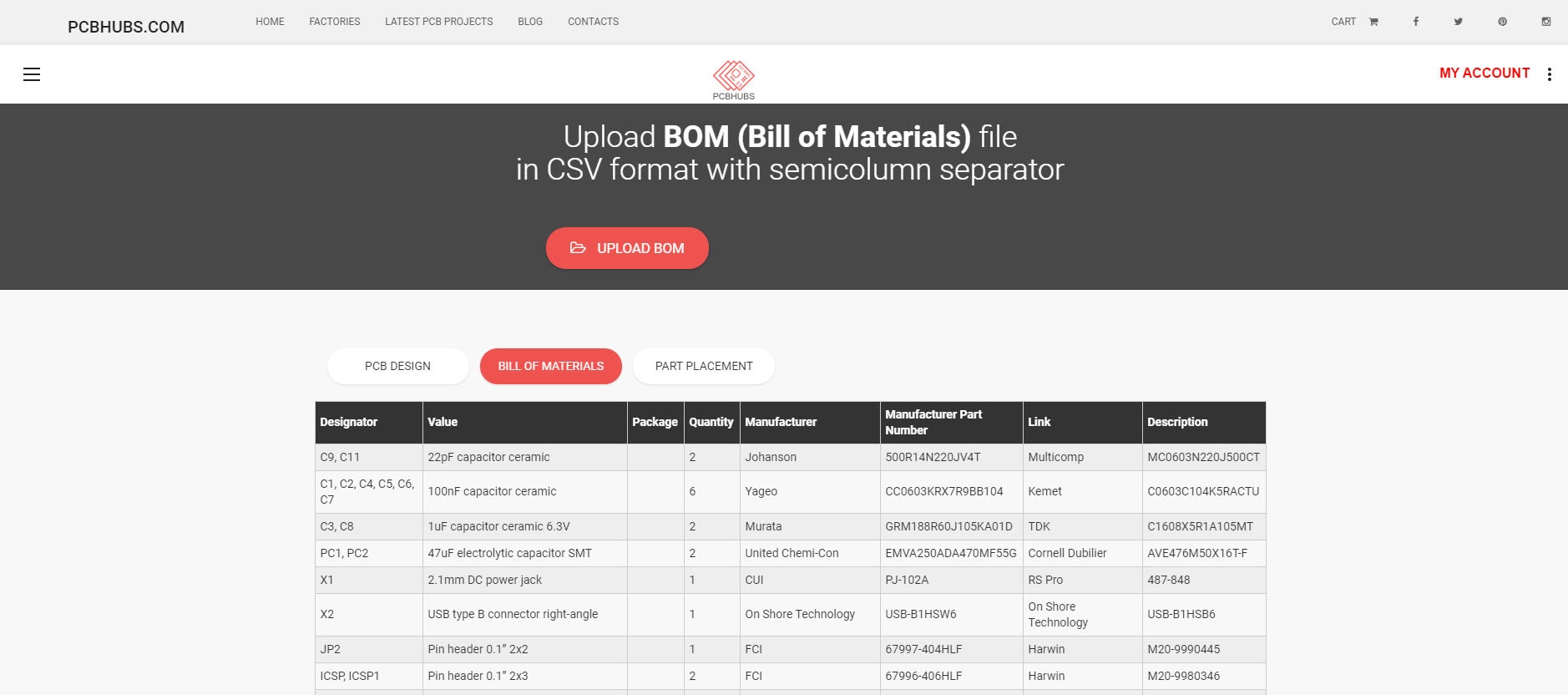1568x695 pixels.
Task: Select description 'C0603C104K5RACTU'
Action: [1204, 491]
